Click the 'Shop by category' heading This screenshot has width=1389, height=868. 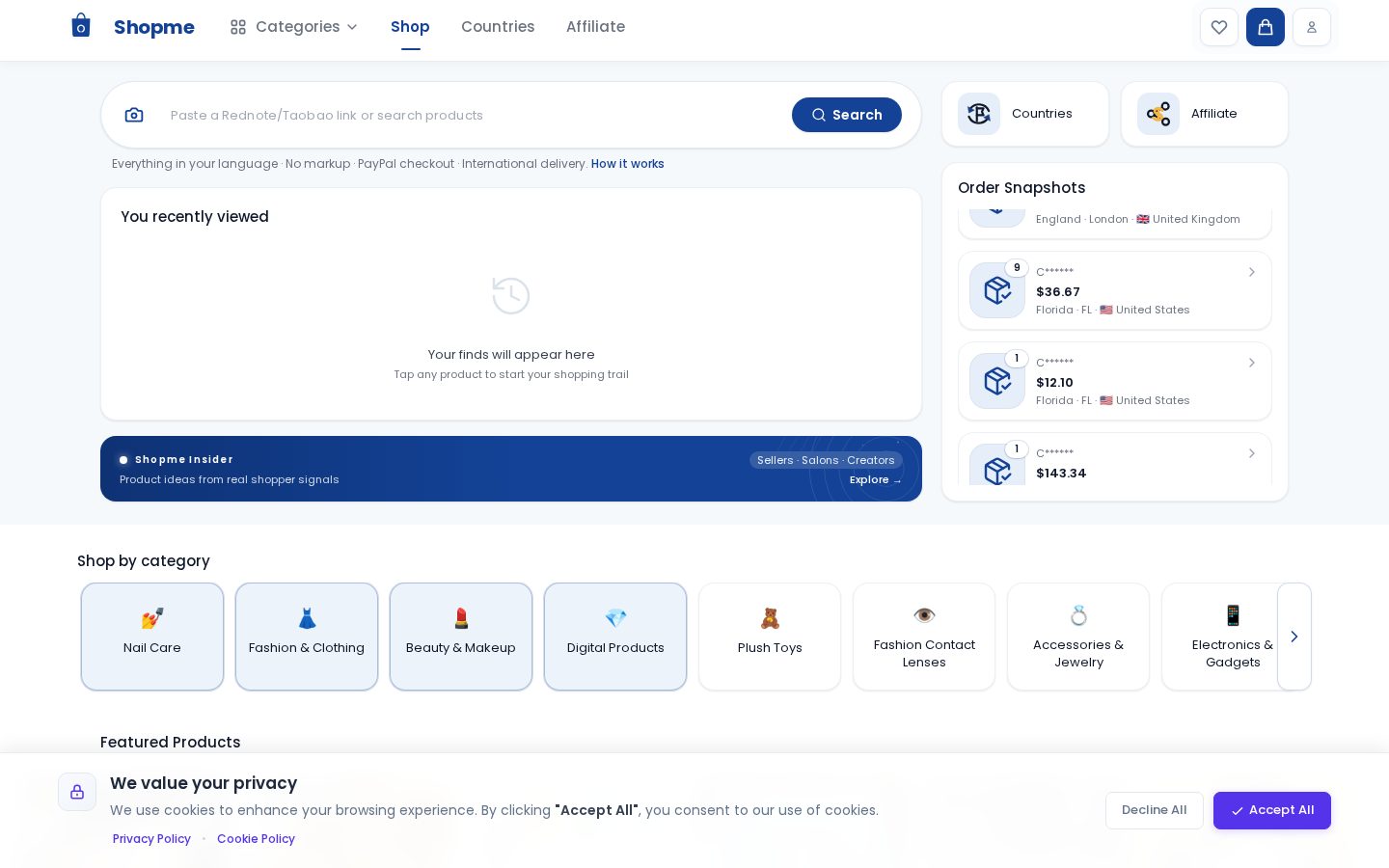144,561
